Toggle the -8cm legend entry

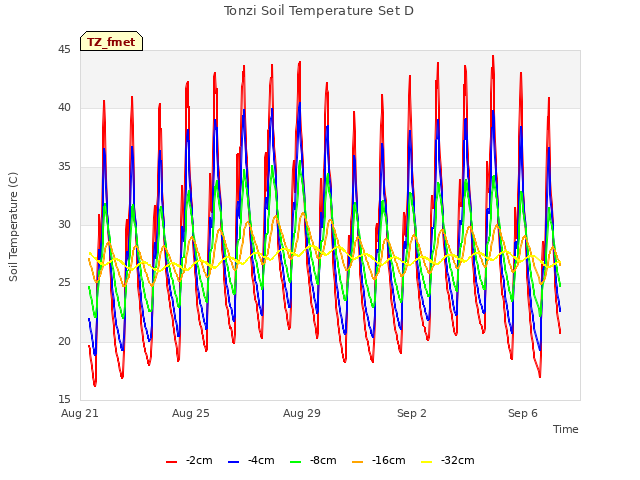point(313,461)
